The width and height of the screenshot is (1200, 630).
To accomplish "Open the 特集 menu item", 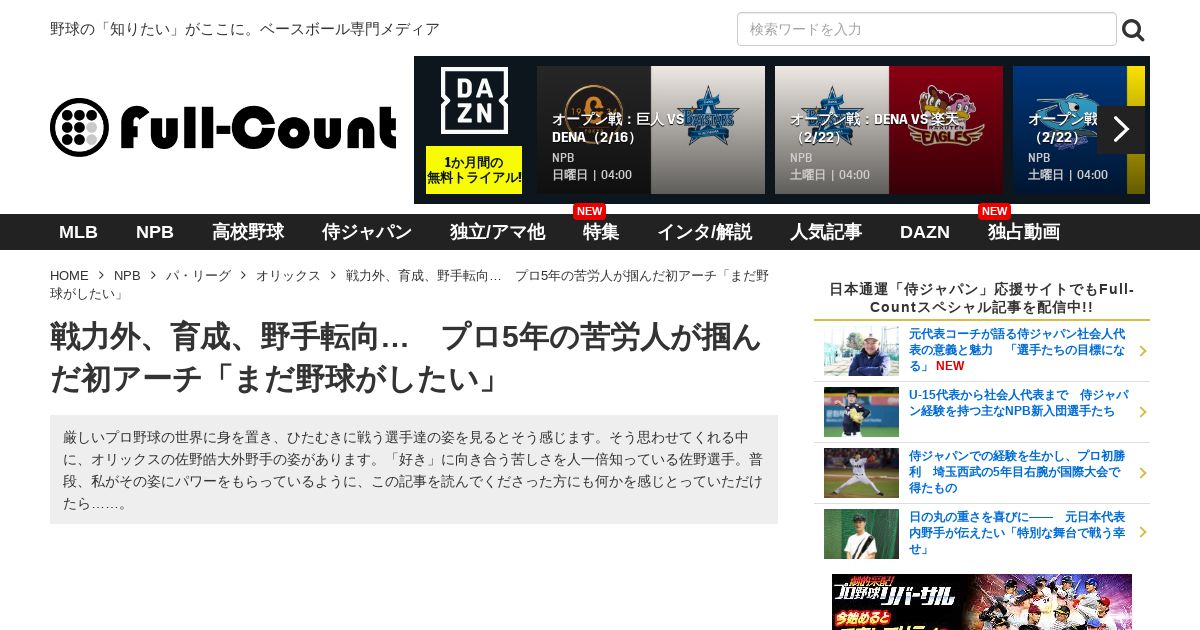I will coord(601,232).
